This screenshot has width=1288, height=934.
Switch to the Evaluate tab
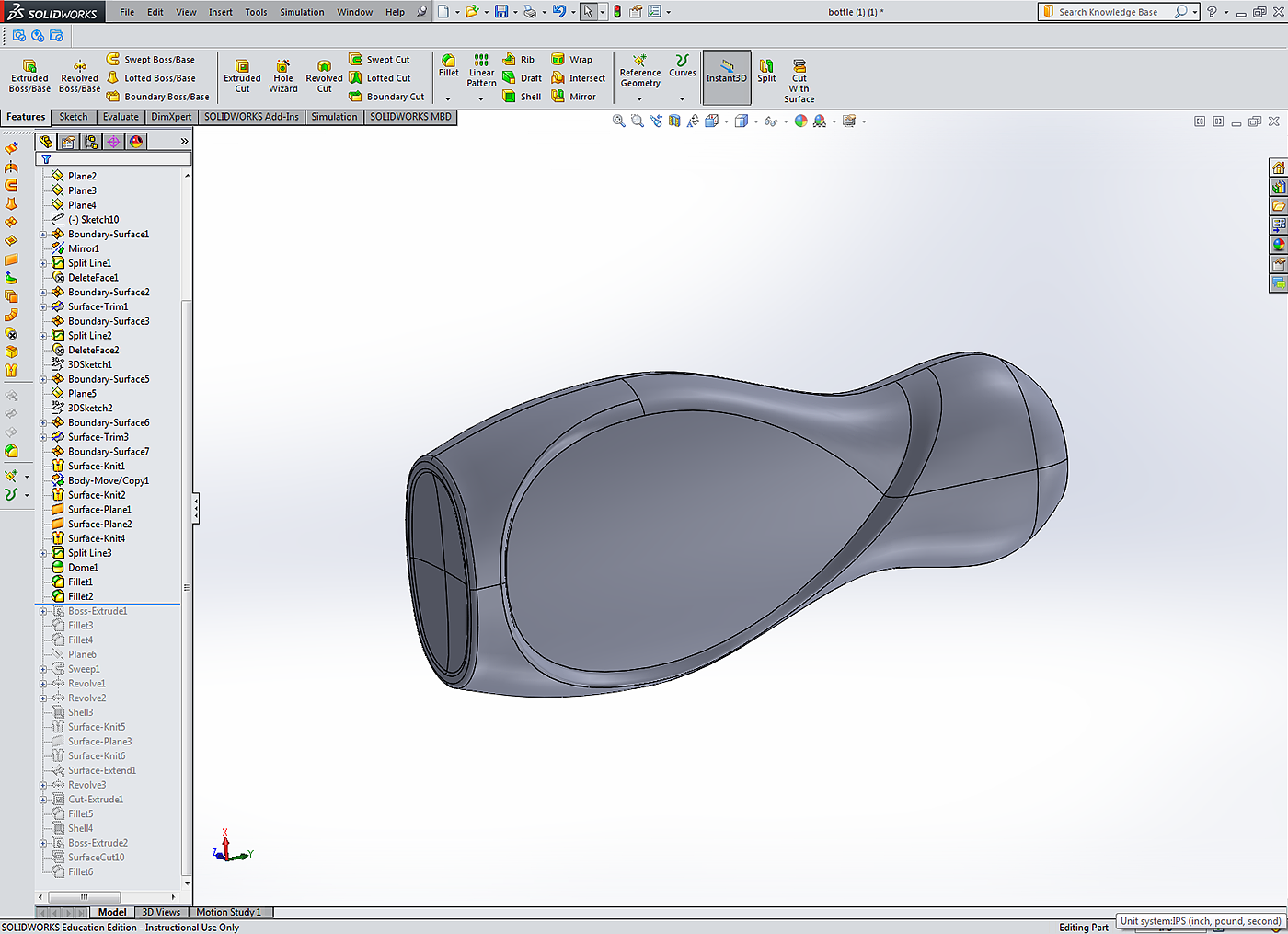point(121,117)
